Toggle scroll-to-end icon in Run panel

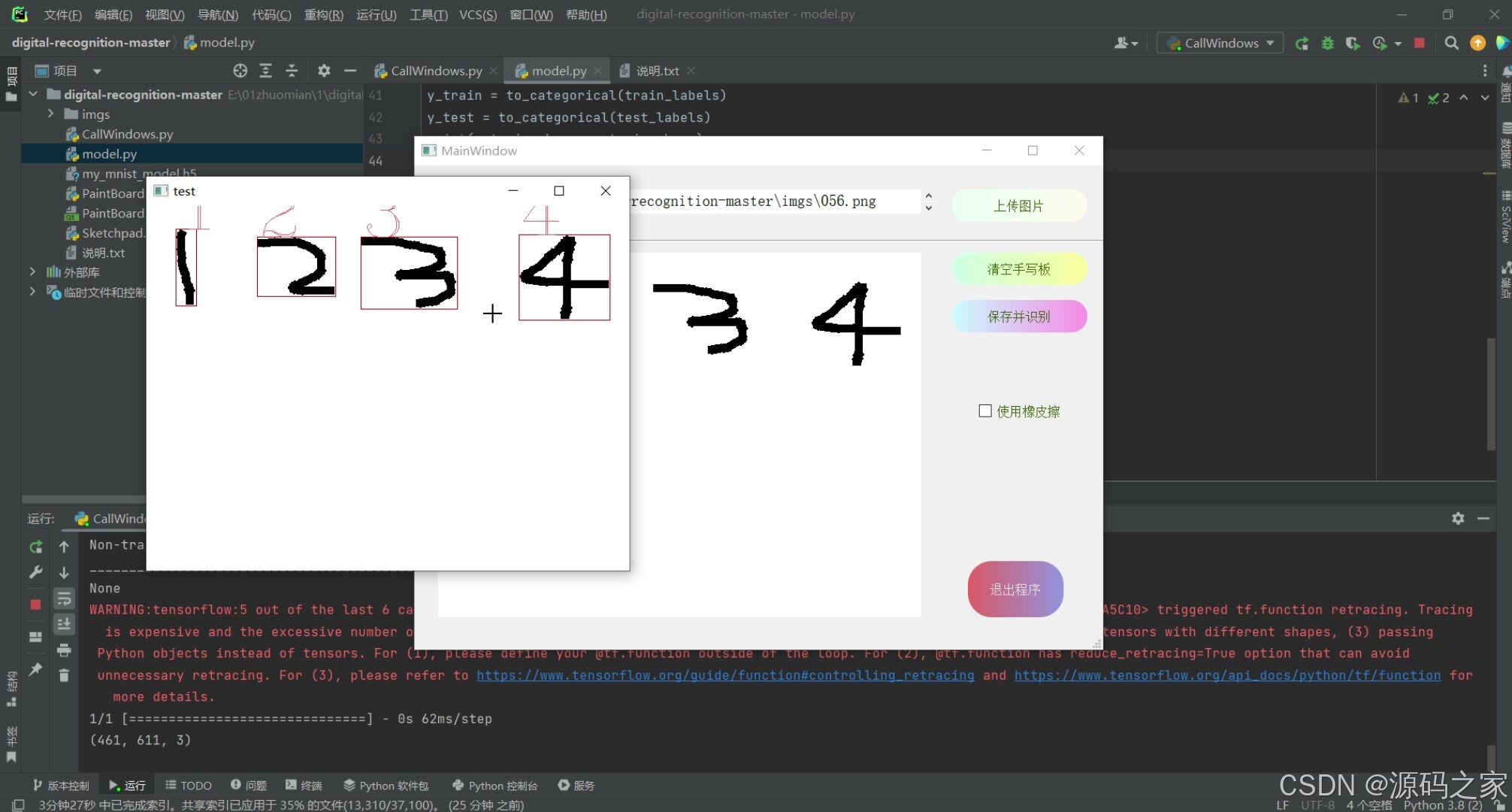tap(64, 623)
